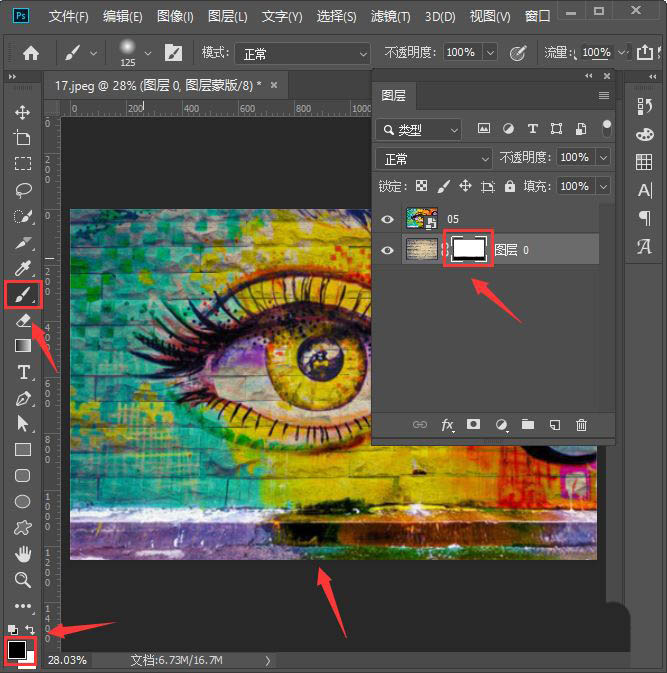The height and width of the screenshot is (673, 667).
Task: Add a layer mask from panel bottom
Action: click(x=473, y=424)
